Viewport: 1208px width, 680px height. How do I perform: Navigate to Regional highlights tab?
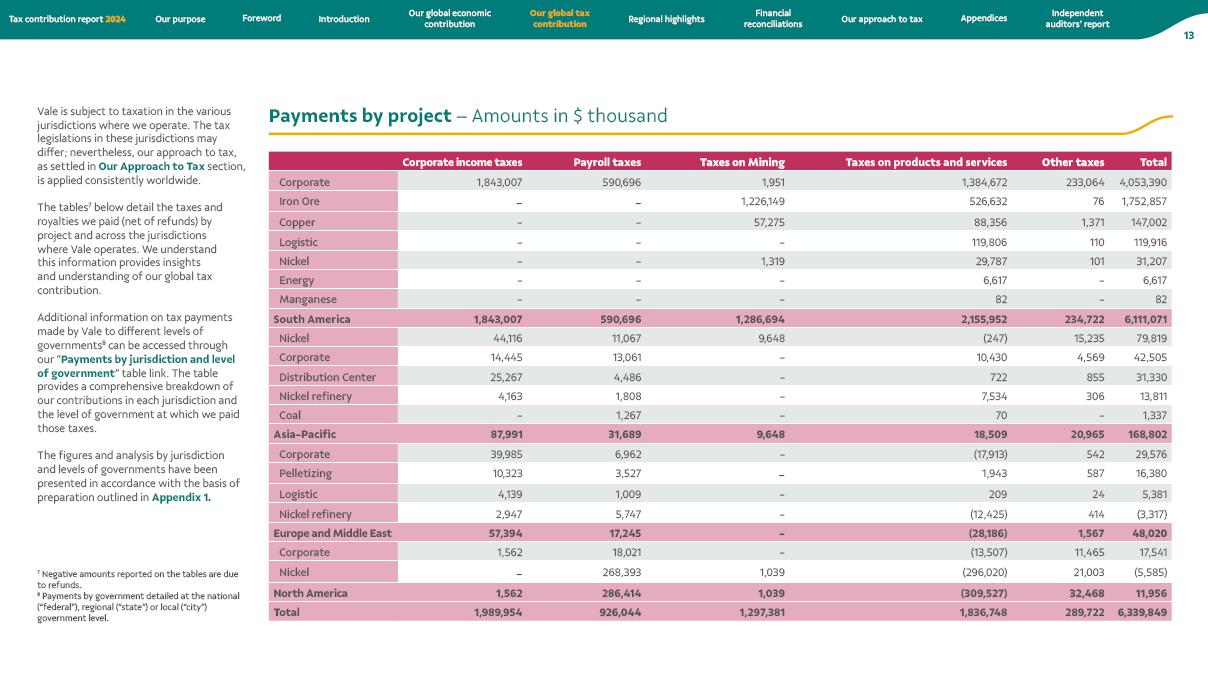click(x=666, y=19)
